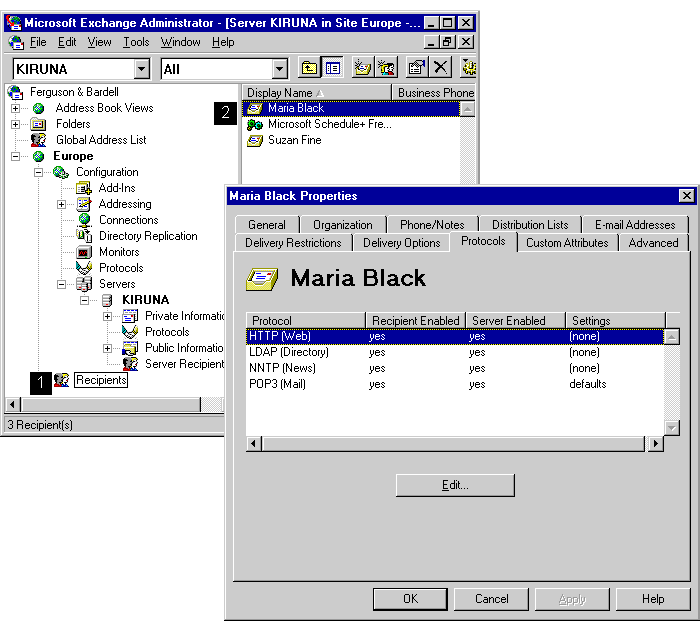
Task: Close the Maria Black Properties dialog
Action: (x=687, y=195)
